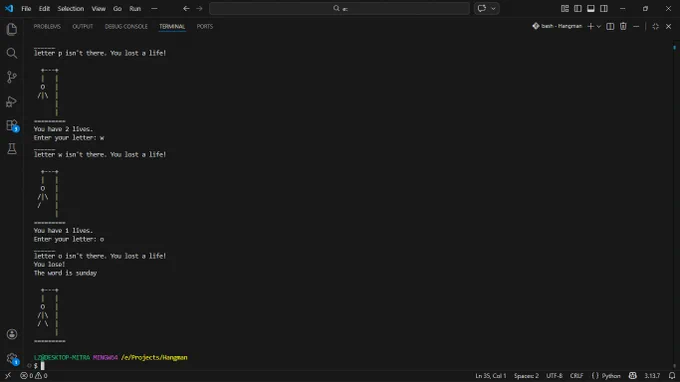Screen dimensions: 680x382
Task: Click the command center search box
Action: [x=339, y=8]
